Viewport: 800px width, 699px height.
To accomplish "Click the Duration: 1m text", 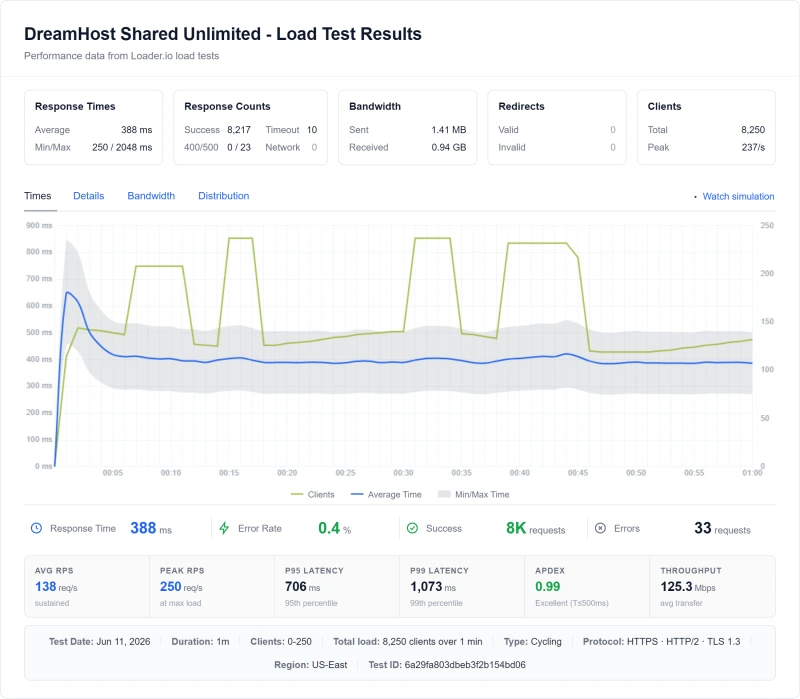I will pyautogui.click(x=200, y=642).
